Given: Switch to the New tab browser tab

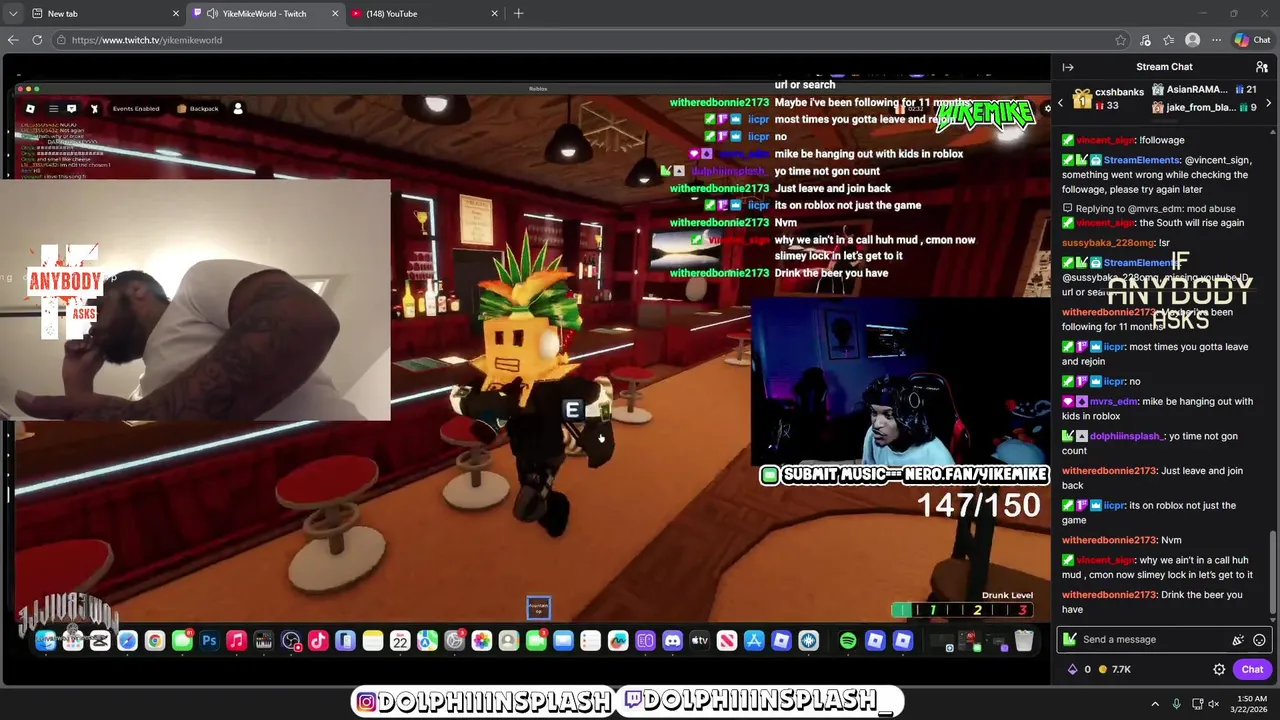Looking at the screenshot, I should 105,14.
